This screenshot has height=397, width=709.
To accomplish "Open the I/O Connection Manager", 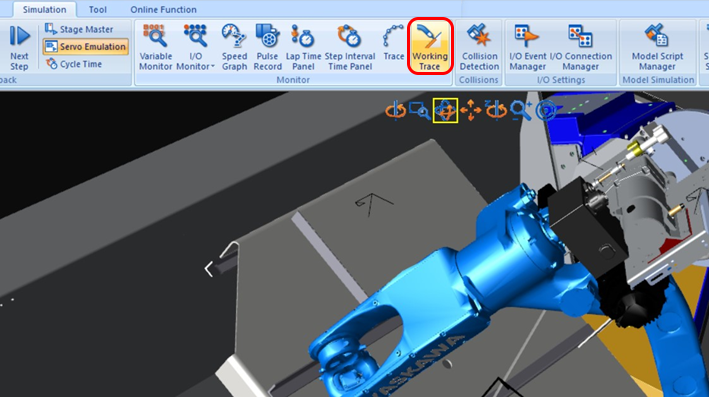I will click(x=581, y=47).
